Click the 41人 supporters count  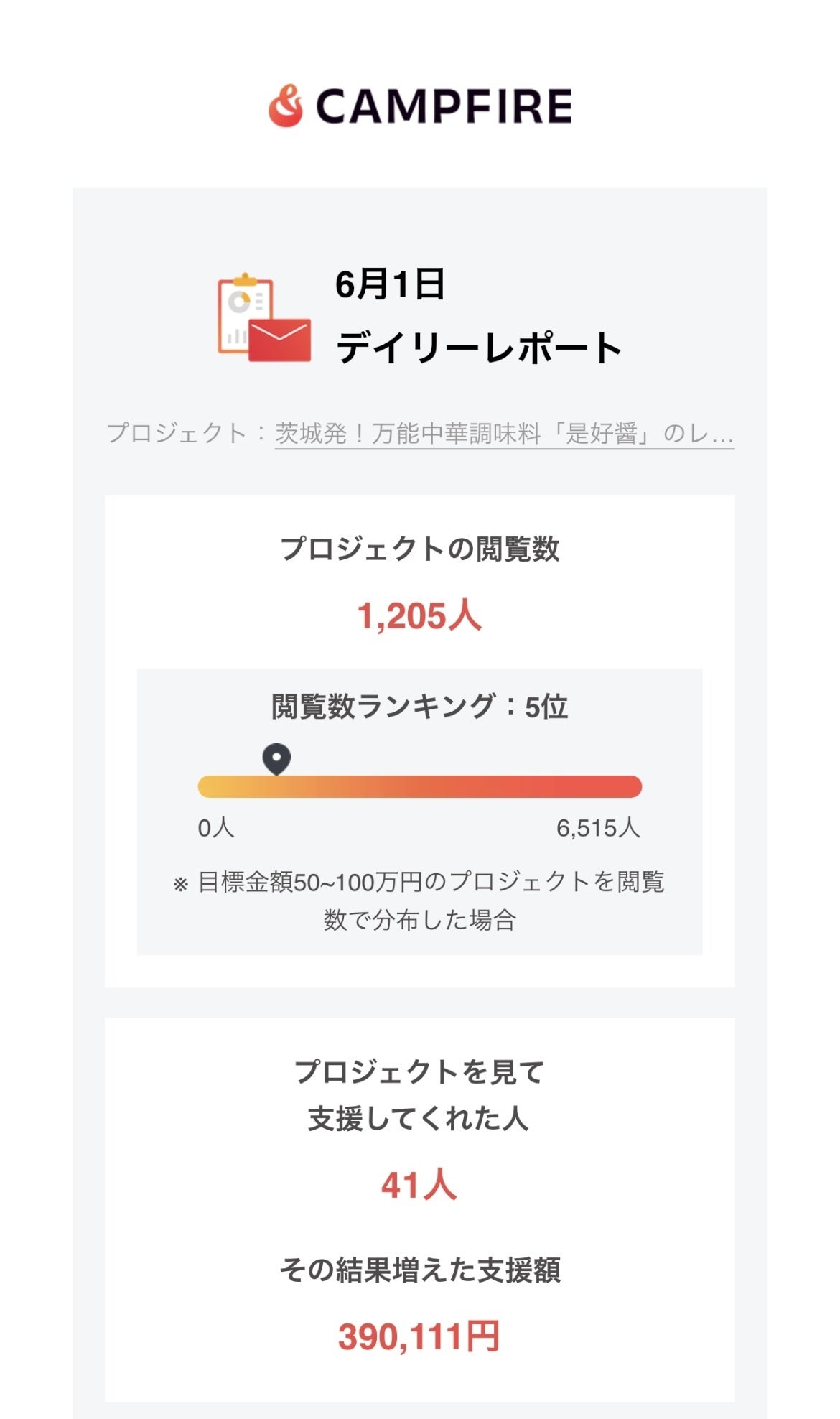[x=419, y=1185]
